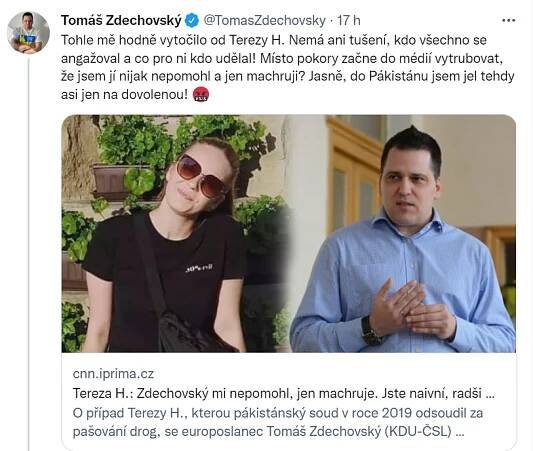
Task: Click the thread line below the avatar
Action: [x=29, y=254]
